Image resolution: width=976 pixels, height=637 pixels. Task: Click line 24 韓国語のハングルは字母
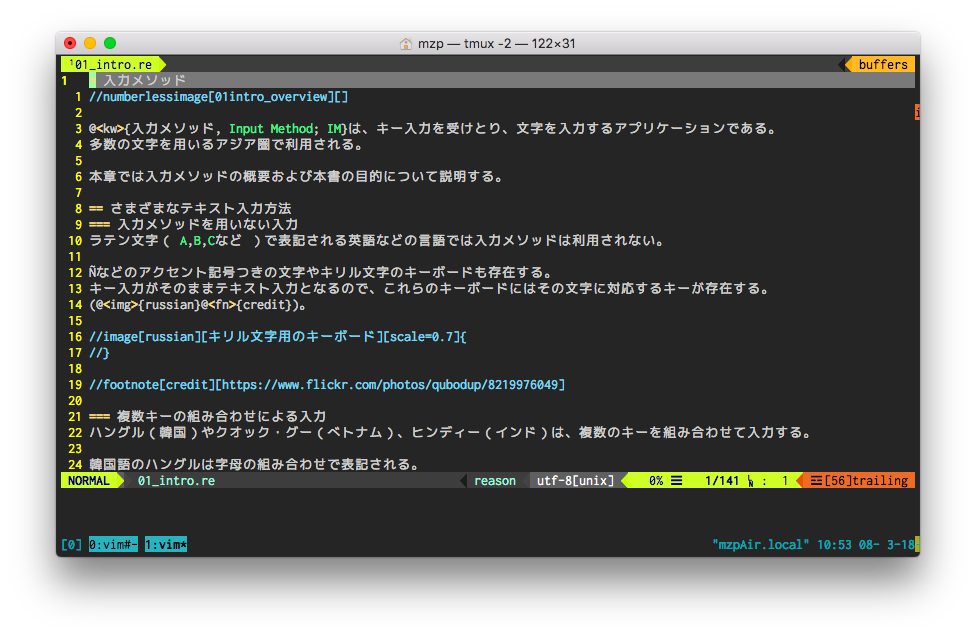(x=255, y=464)
